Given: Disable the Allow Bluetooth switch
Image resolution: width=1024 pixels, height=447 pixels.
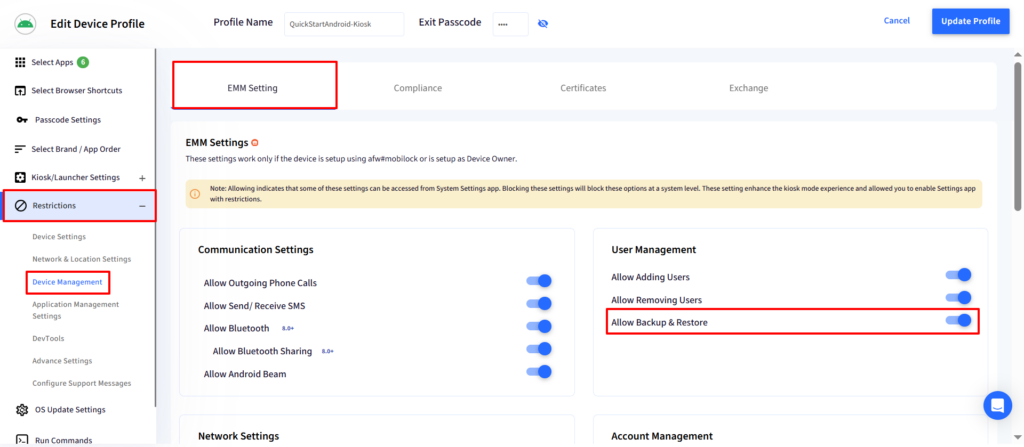Looking at the screenshot, I should tap(539, 326).
